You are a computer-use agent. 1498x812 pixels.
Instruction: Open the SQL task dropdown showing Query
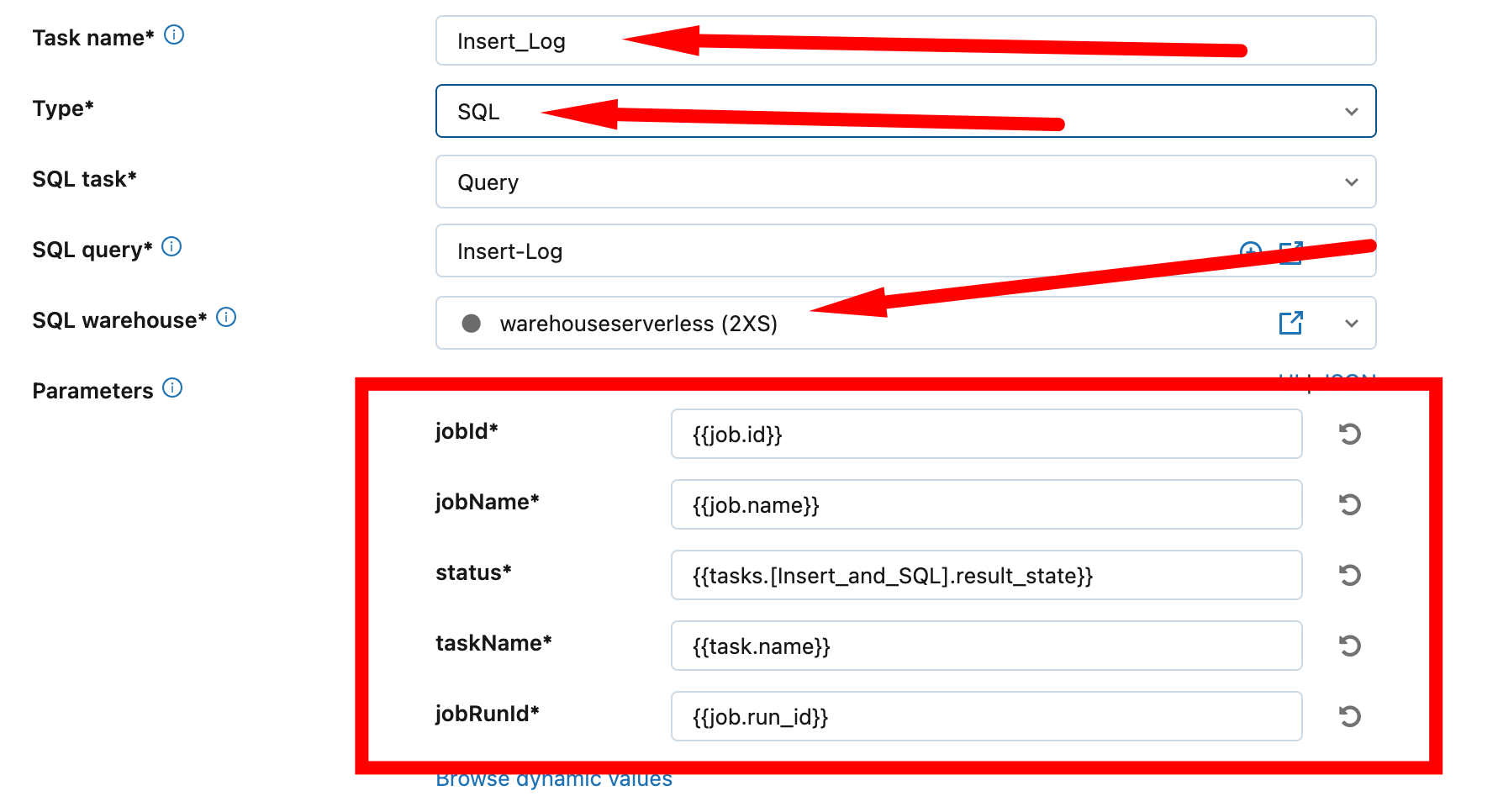click(x=905, y=182)
